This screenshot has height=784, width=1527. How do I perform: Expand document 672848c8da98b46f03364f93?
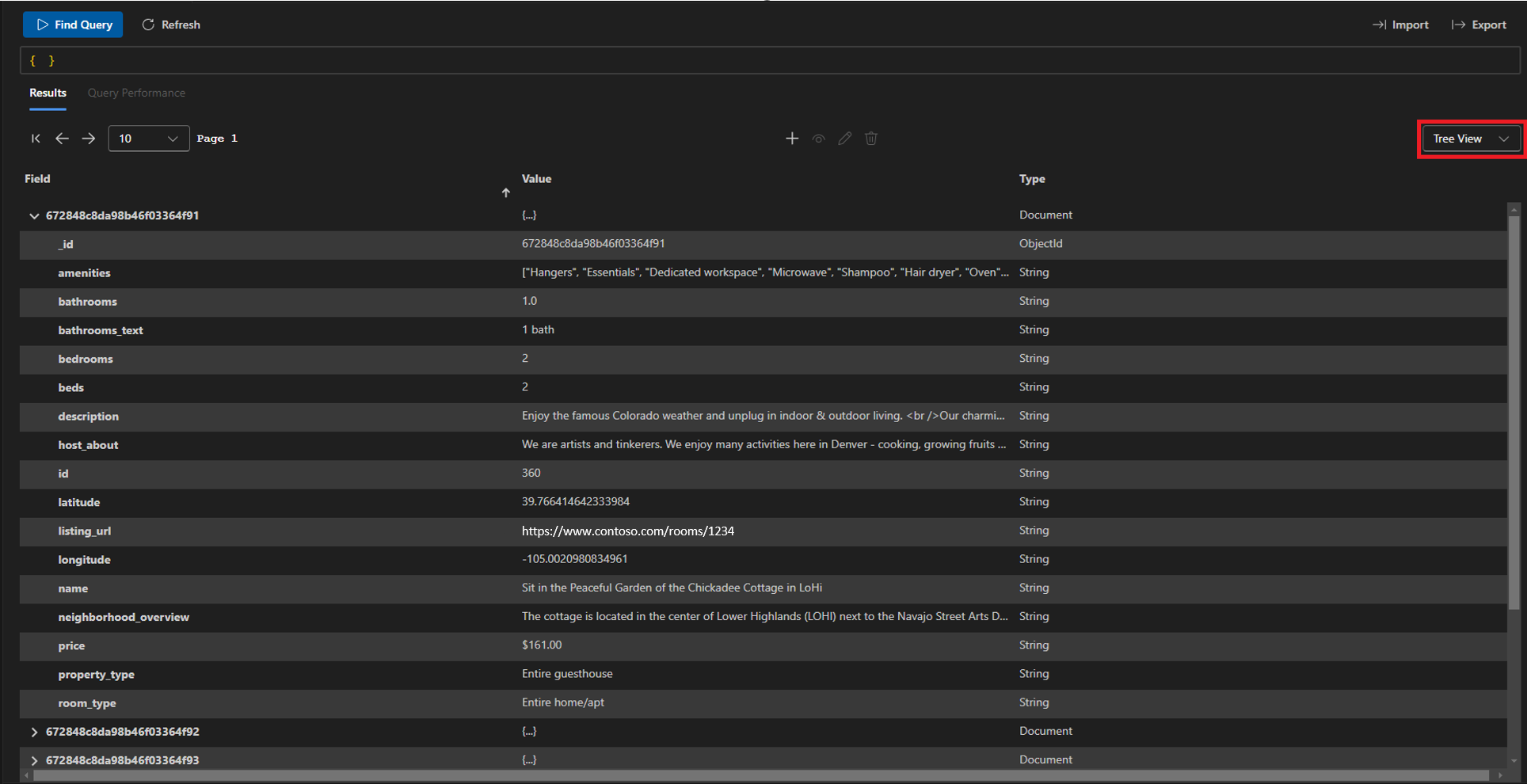tap(34, 760)
